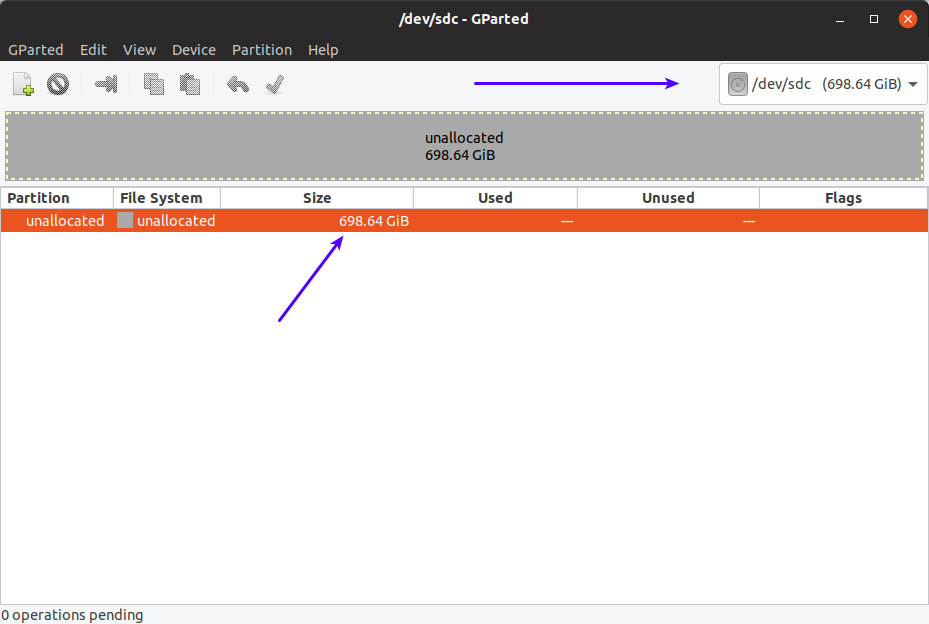This screenshot has width=929, height=624.
Task: Copy the partition using the Copy icon
Action: 154,84
